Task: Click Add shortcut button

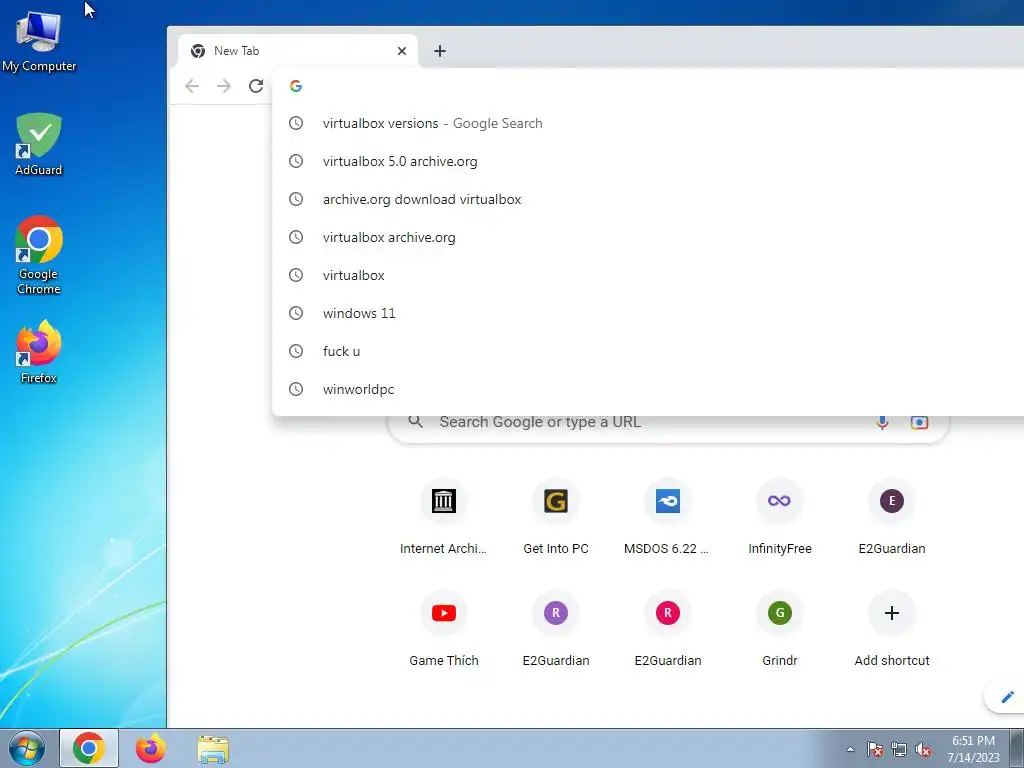Action: [892, 630]
